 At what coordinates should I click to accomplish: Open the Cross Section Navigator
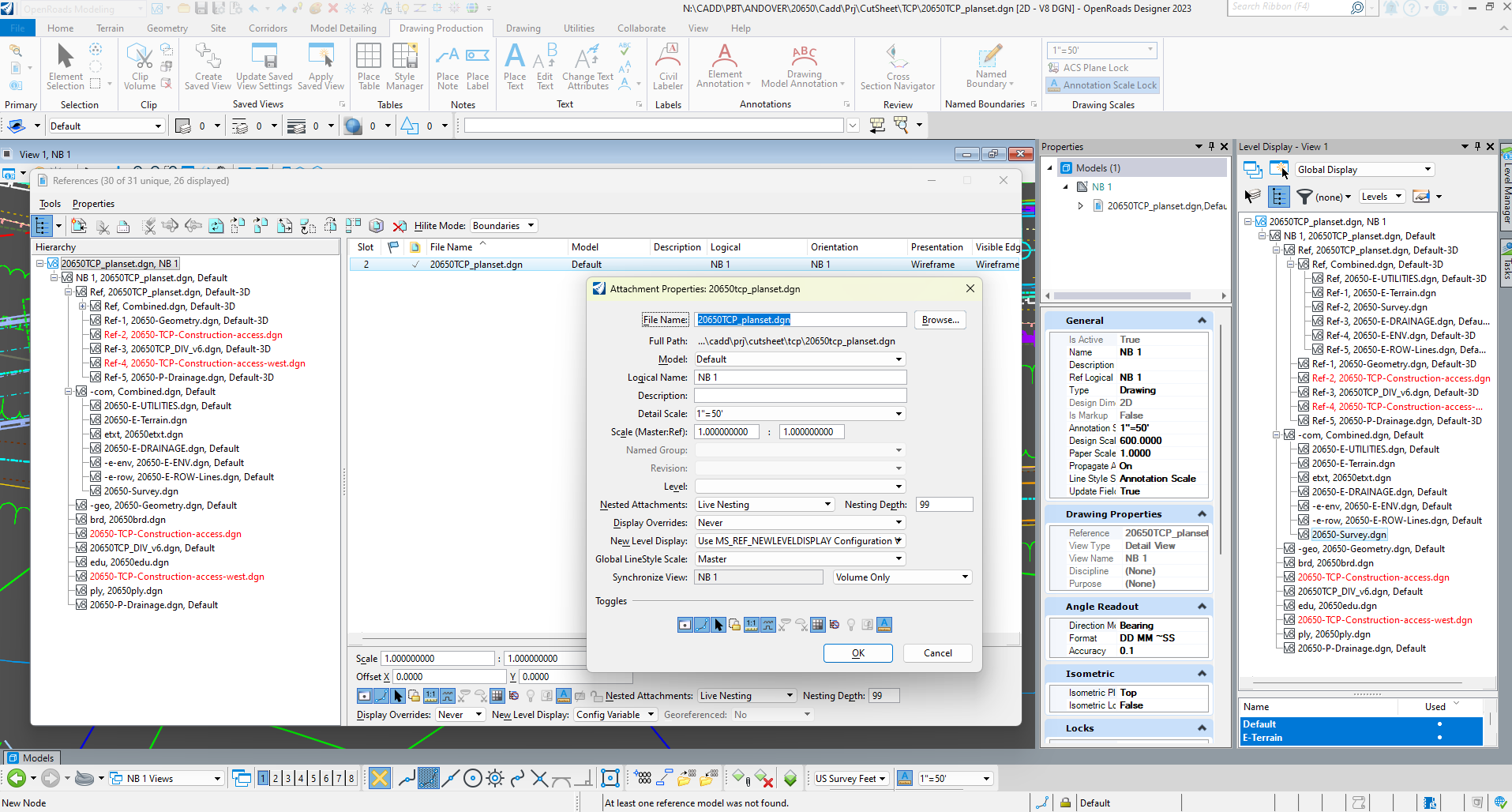[897, 66]
